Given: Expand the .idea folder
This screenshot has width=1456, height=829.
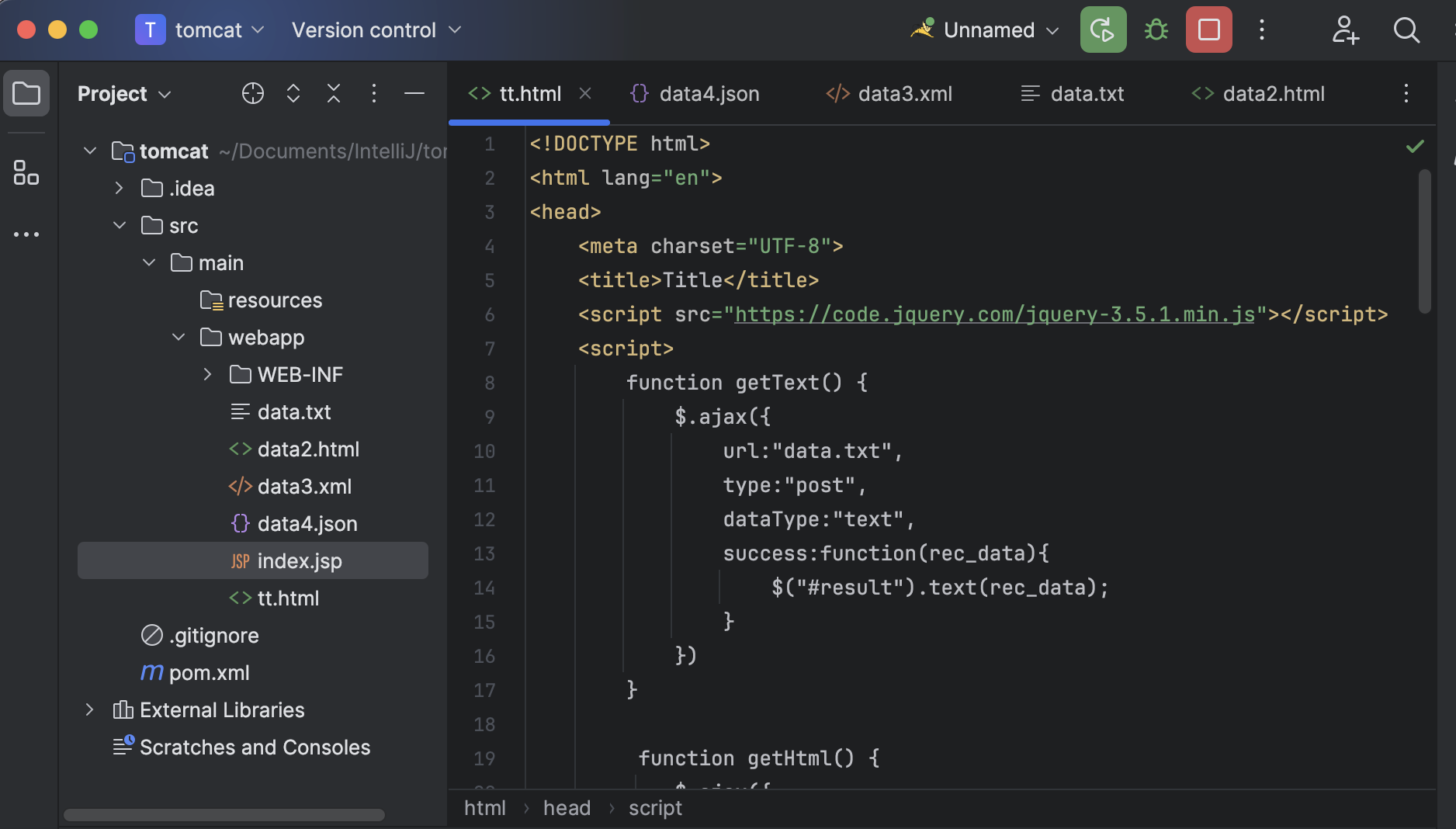Looking at the screenshot, I should (119, 188).
